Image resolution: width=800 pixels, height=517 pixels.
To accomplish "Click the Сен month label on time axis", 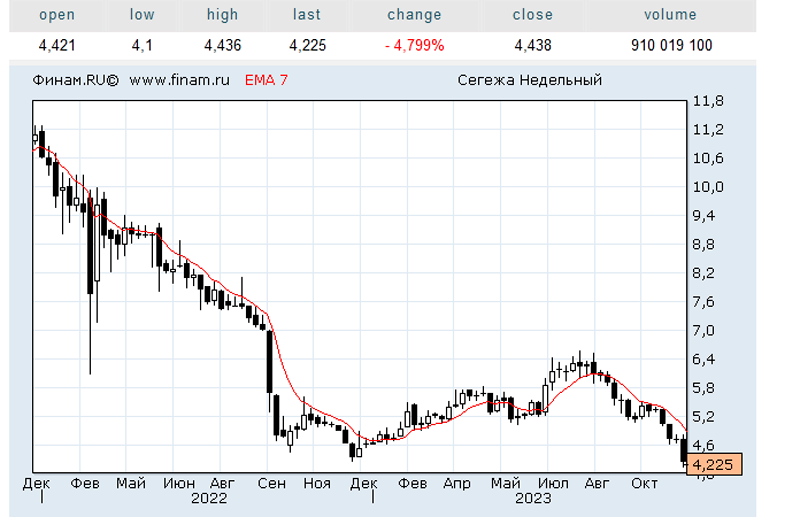I will [x=269, y=482].
